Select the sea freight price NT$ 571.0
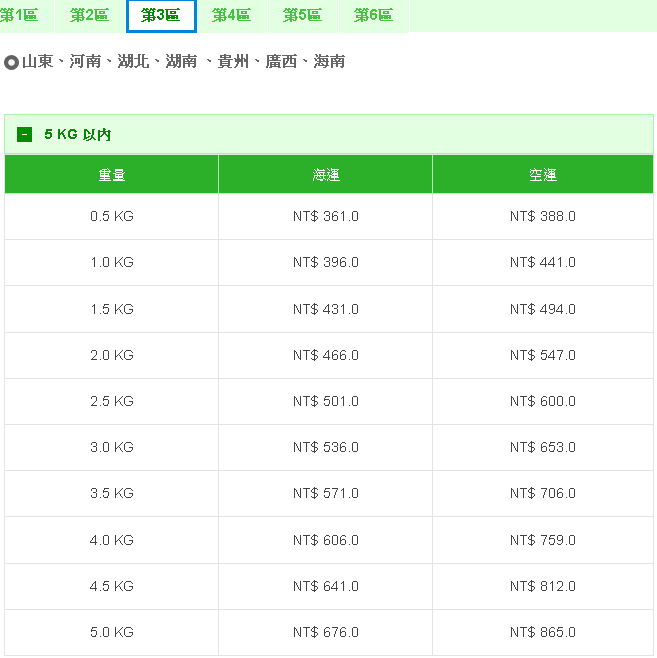The width and height of the screenshot is (657, 658). pos(325,493)
